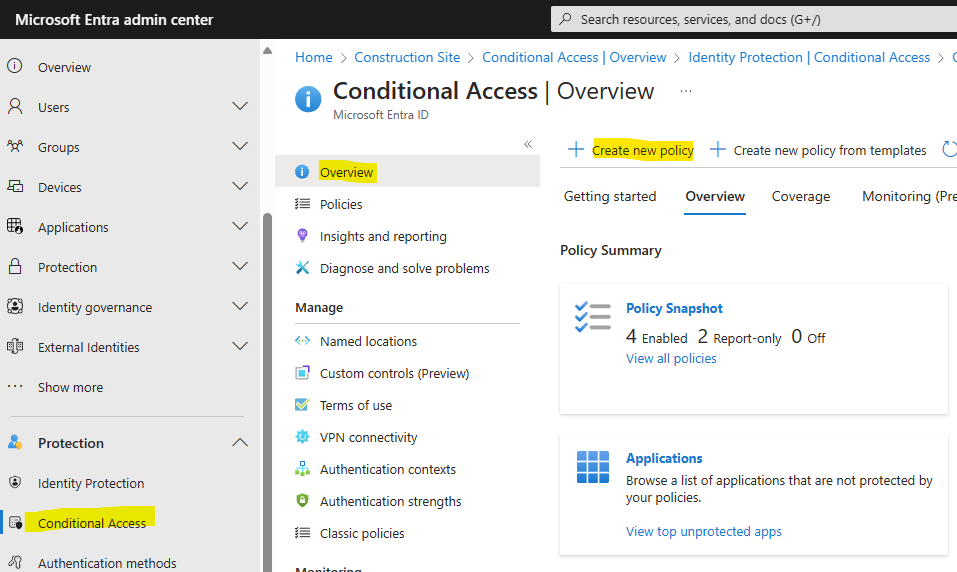Click the Groups people icon
The height and width of the screenshot is (572, 957).
15,147
